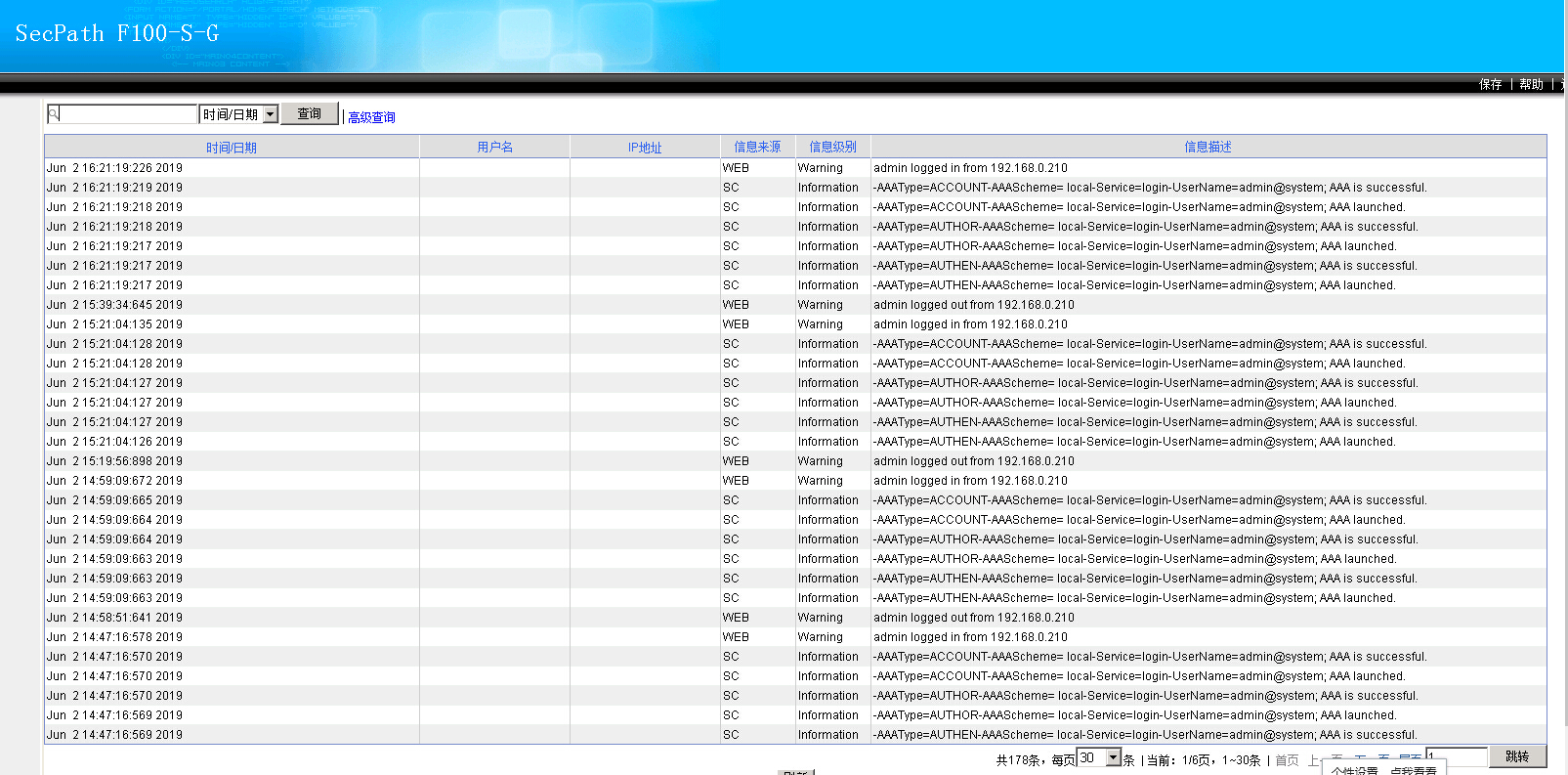Screen dimensions: 1568x775
Task: Click the 首页 first-page link
Action: pos(1288,760)
